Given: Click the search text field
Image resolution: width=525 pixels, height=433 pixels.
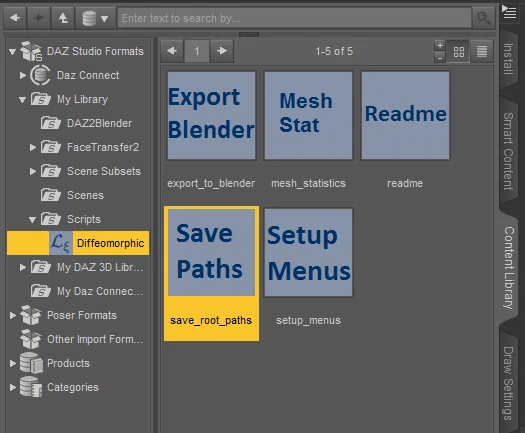Looking at the screenshot, I should point(294,18).
